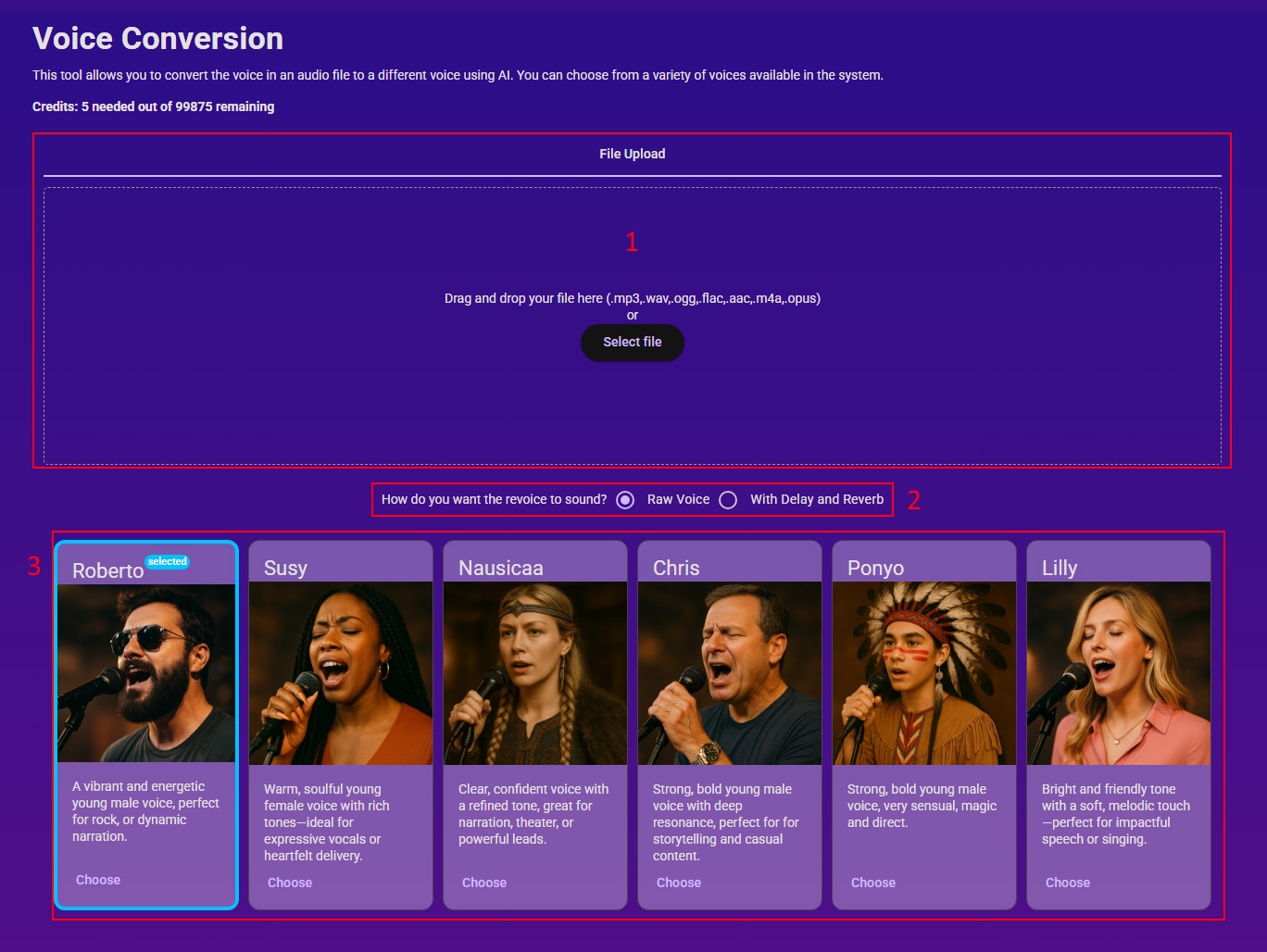Screen dimensions: 1267x952
Task: Select the Raw Voice radio option
Action: tap(626, 500)
